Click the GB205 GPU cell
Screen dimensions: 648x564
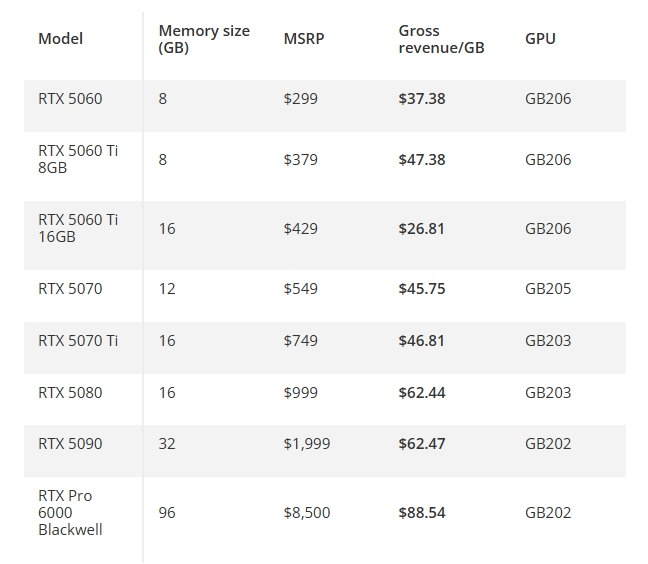548,289
